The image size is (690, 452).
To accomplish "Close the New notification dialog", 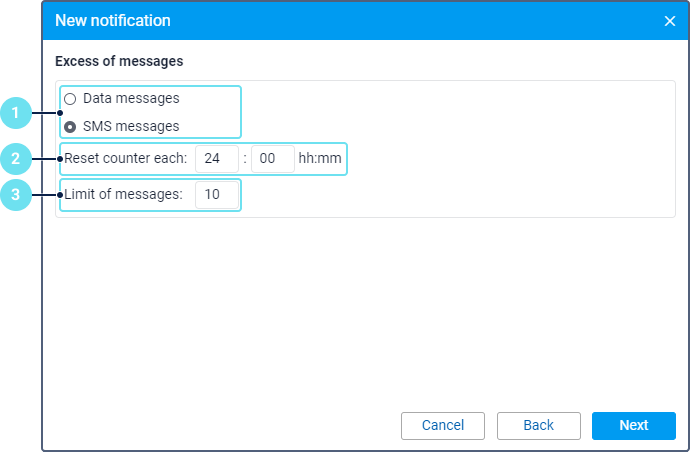I will [x=670, y=21].
